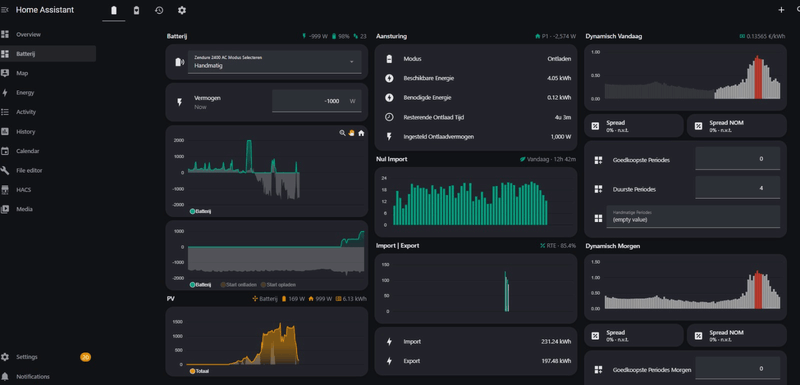Expand the Zendure Modus Selecteren dropdown
Screen dimensions: 800x385
(x=274, y=62)
